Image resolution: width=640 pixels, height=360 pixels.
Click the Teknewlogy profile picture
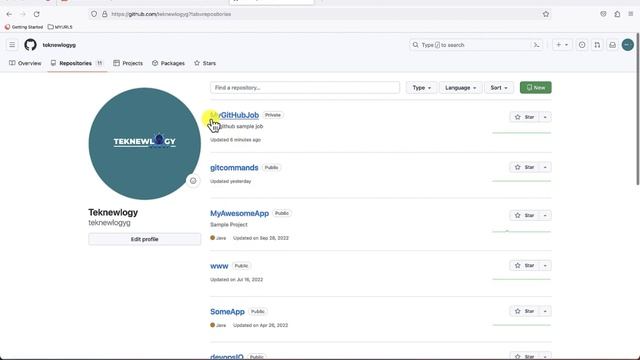point(144,144)
